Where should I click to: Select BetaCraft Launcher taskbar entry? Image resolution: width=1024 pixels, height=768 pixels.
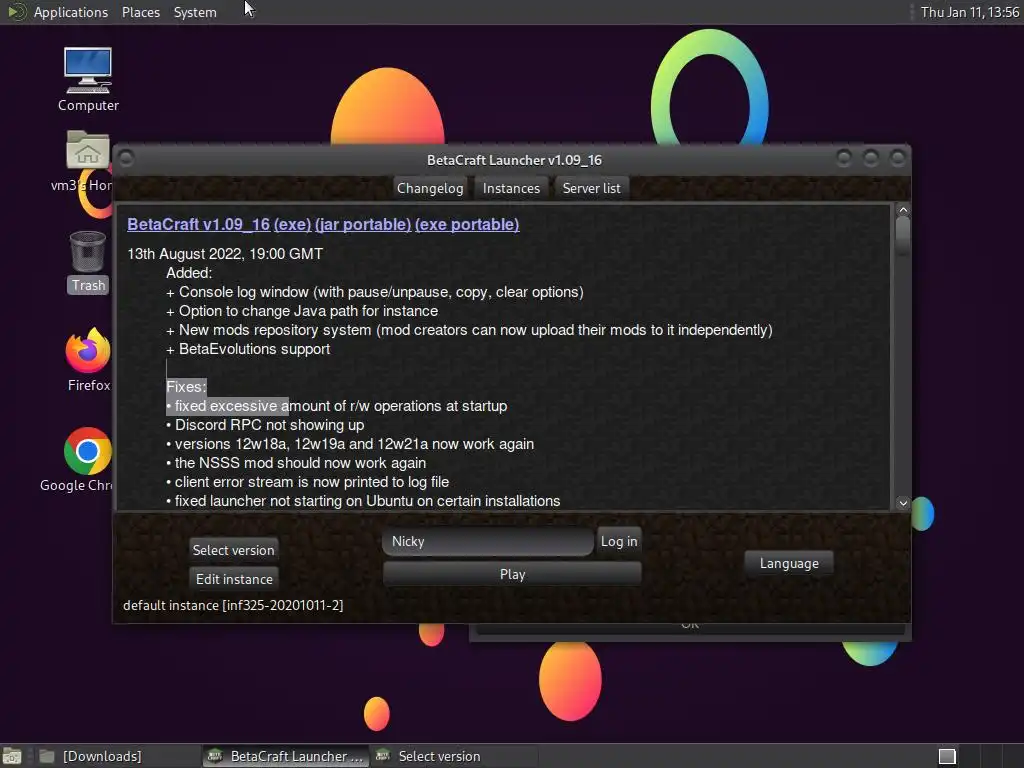pos(285,756)
